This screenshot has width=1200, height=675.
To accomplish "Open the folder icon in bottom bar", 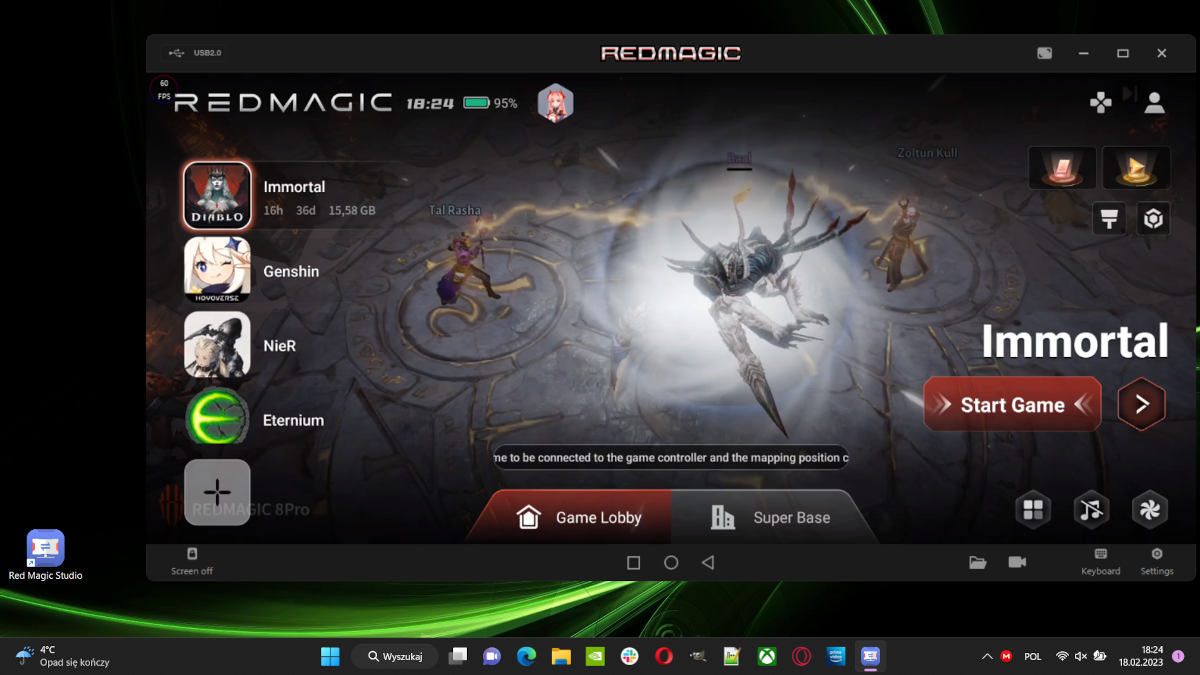I will tap(978, 562).
